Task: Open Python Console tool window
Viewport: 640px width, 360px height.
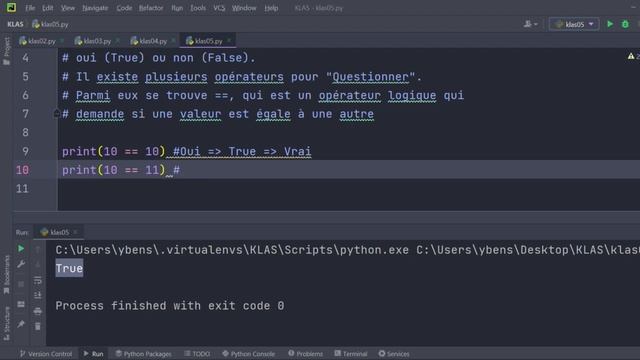Action: pos(249,353)
